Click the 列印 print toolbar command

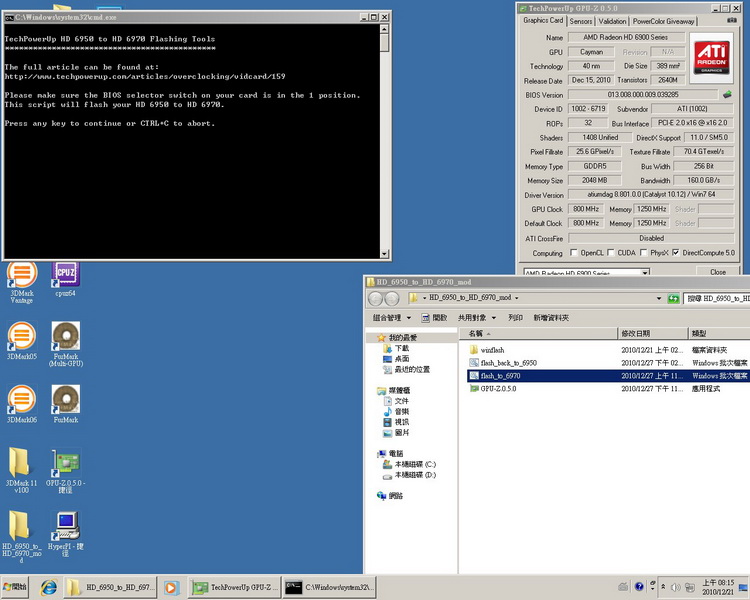tap(515, 318)
